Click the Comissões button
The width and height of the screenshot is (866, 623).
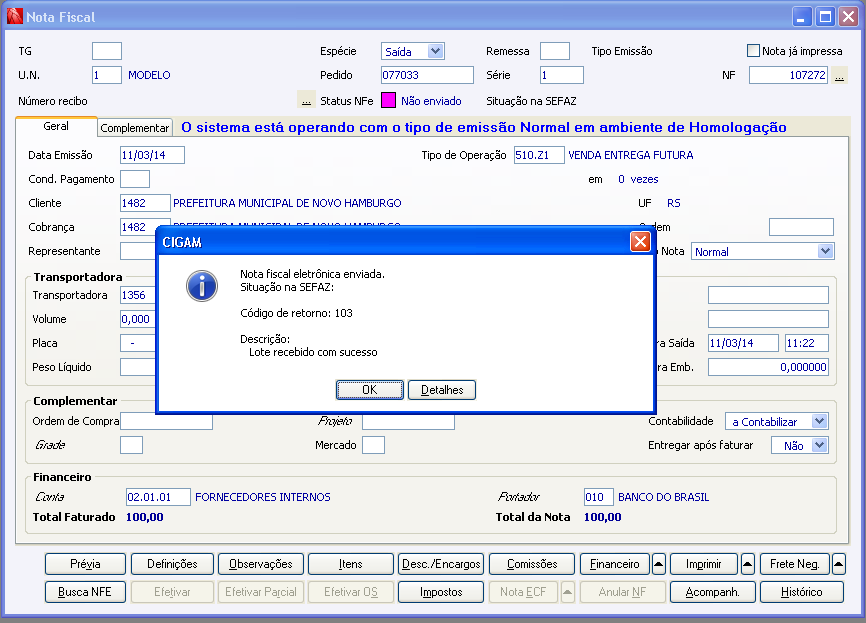click(x=532, y=564)
